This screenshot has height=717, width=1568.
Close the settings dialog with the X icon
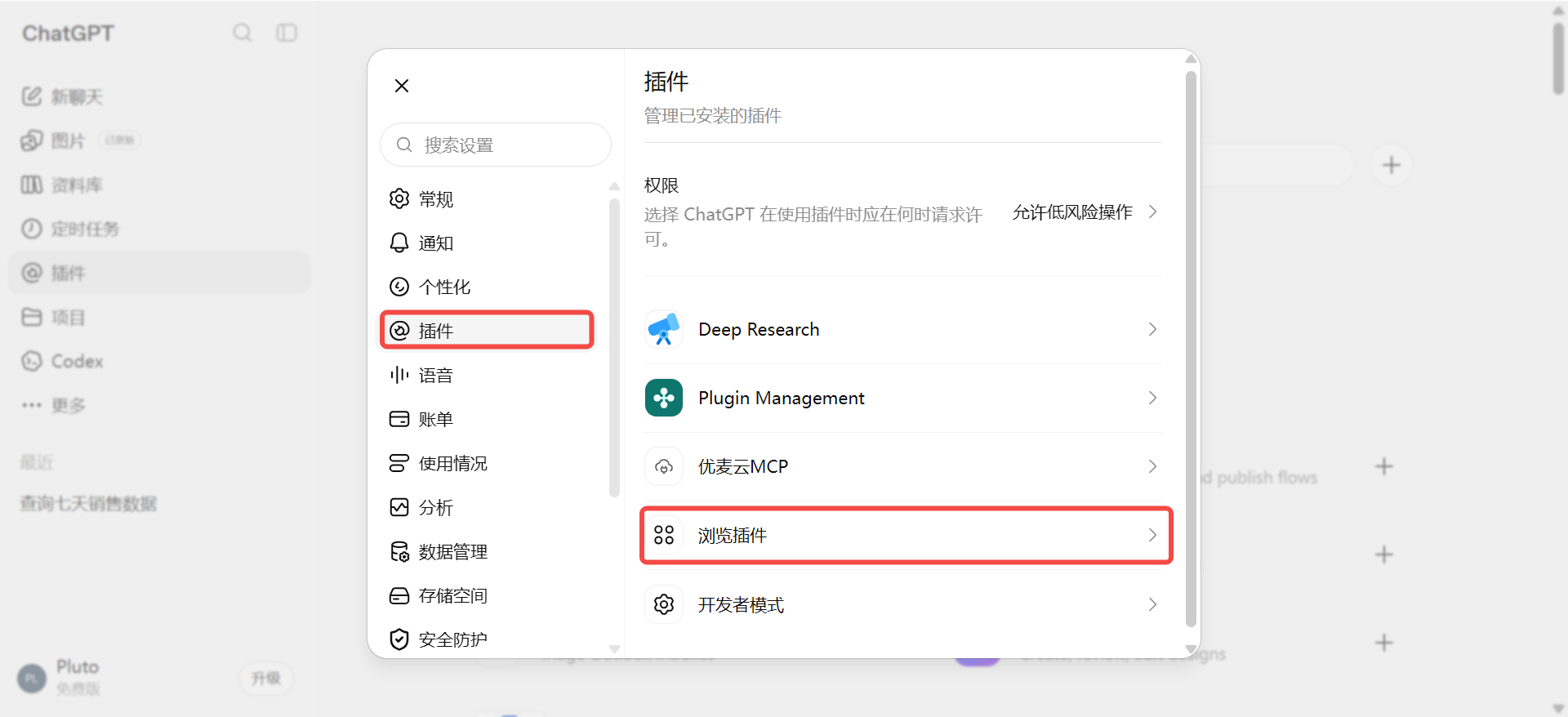401,86
